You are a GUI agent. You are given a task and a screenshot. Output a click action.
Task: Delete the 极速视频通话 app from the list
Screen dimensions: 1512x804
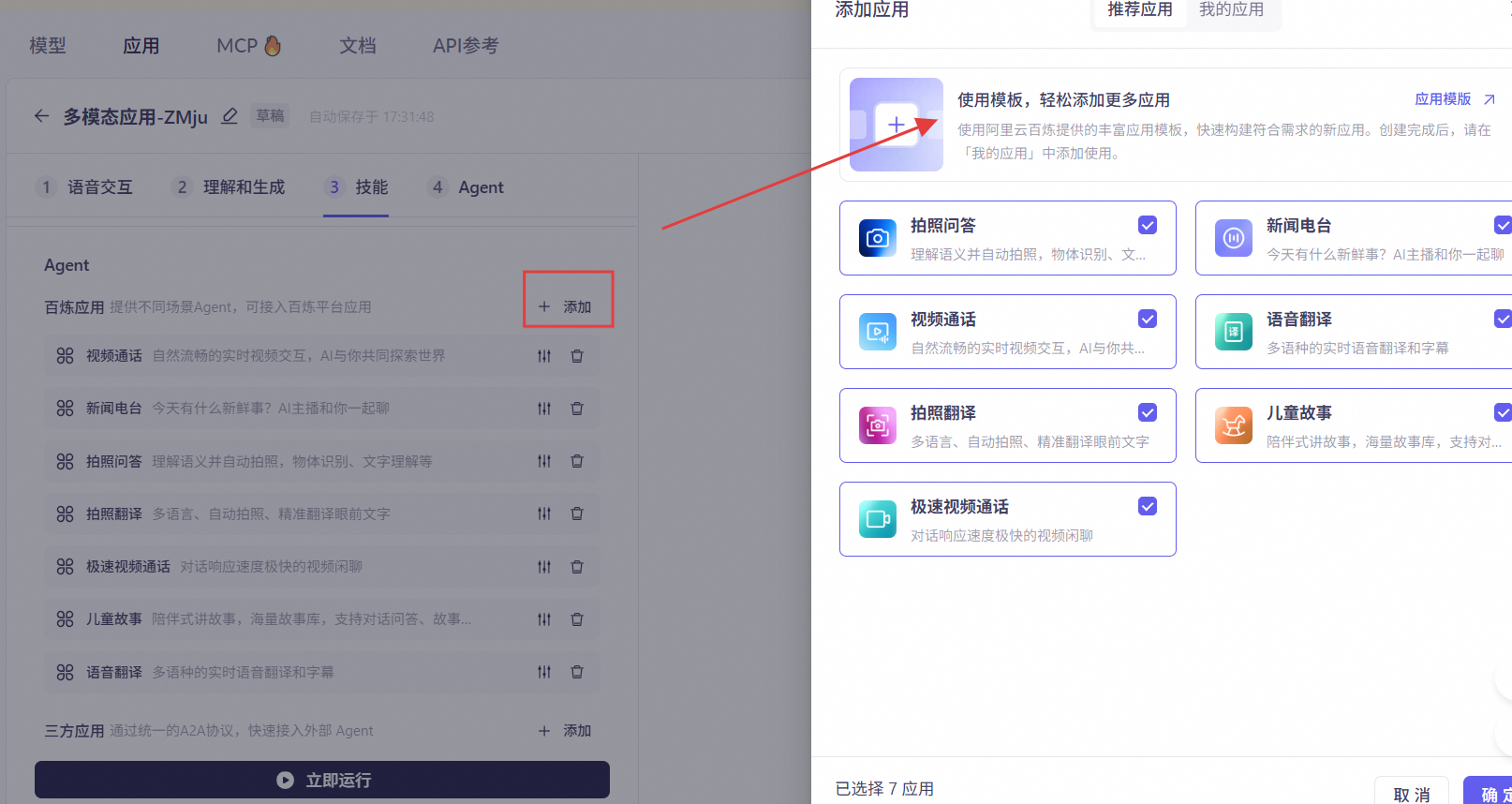[577, 567]
